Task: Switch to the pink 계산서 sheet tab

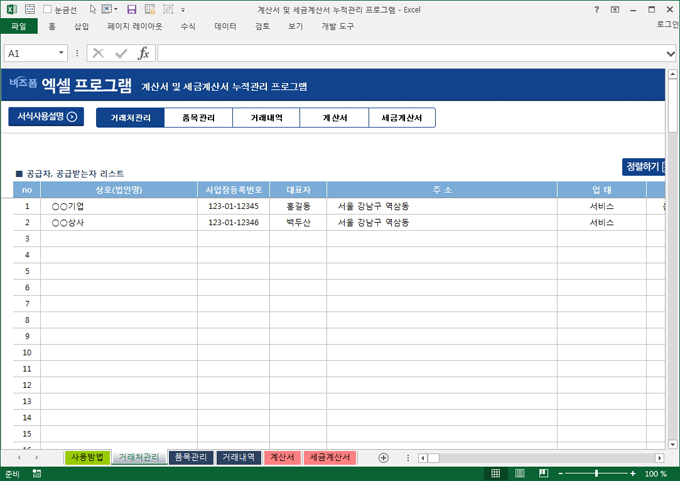Action: 282,457
